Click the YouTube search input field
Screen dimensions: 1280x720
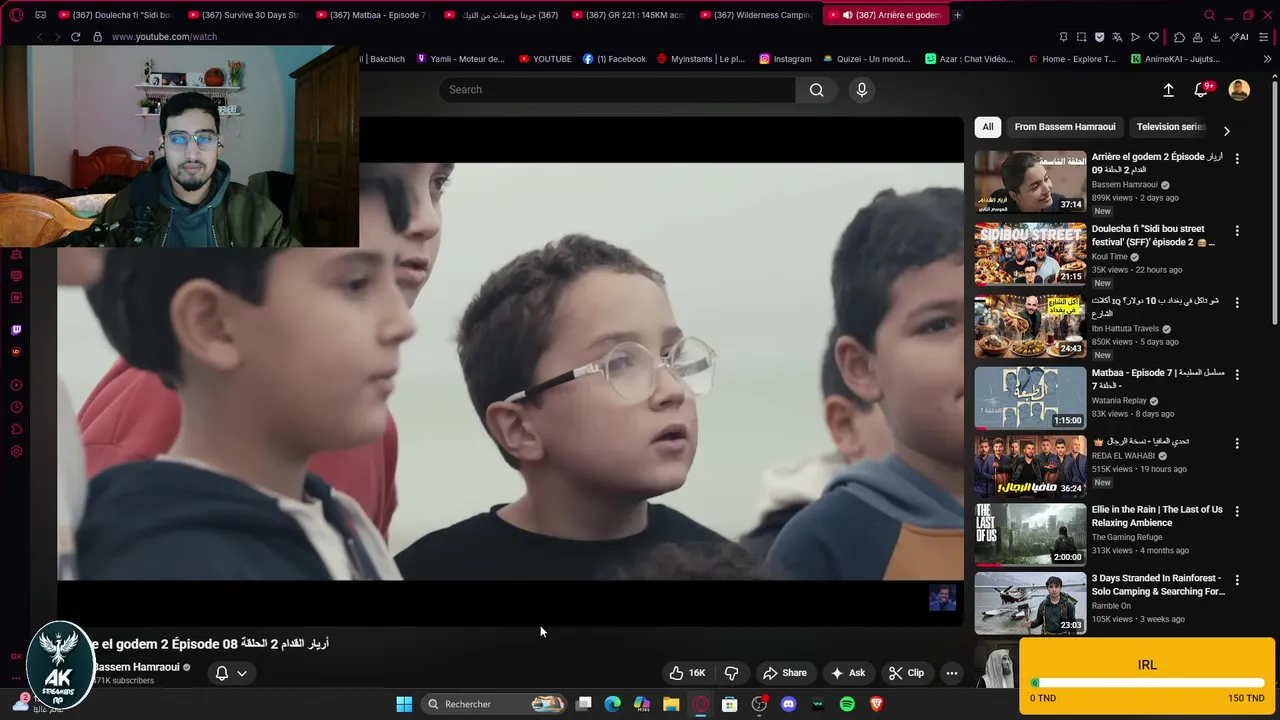(x=617, y=90)
